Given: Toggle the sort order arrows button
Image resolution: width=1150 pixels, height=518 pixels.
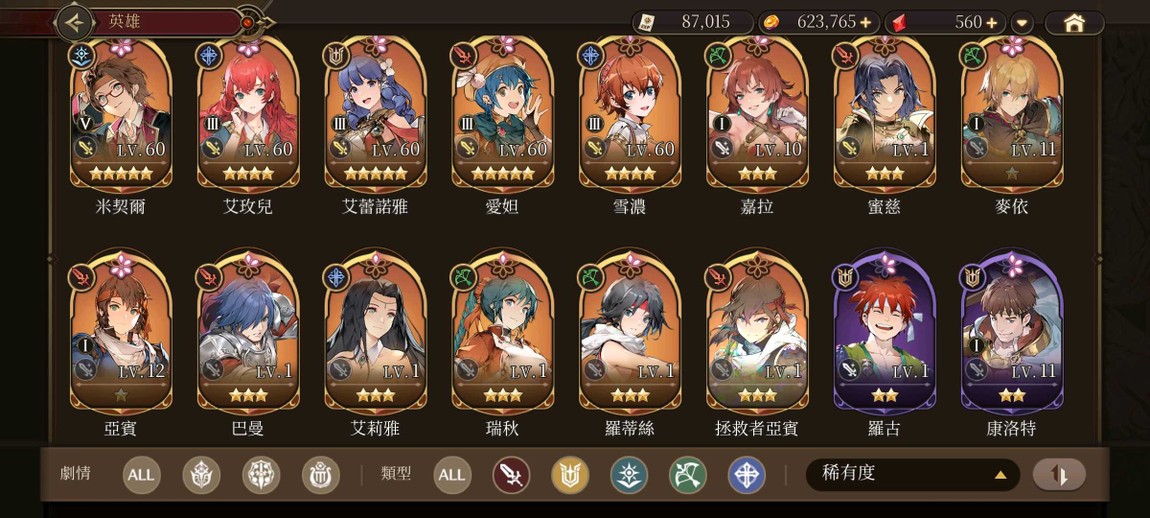Looking at the screenshot, I should click(x=1058, y=475).
